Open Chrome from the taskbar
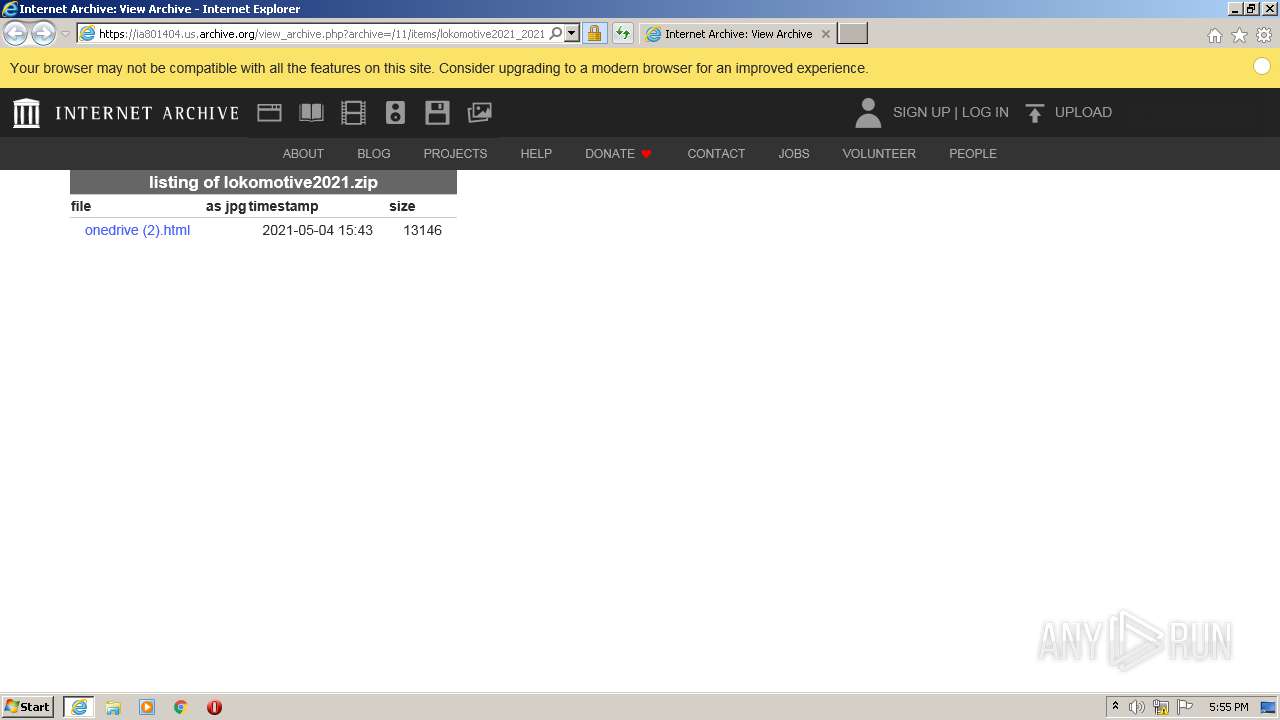This screenshot has width=1280, height=720. pos(181,707)
